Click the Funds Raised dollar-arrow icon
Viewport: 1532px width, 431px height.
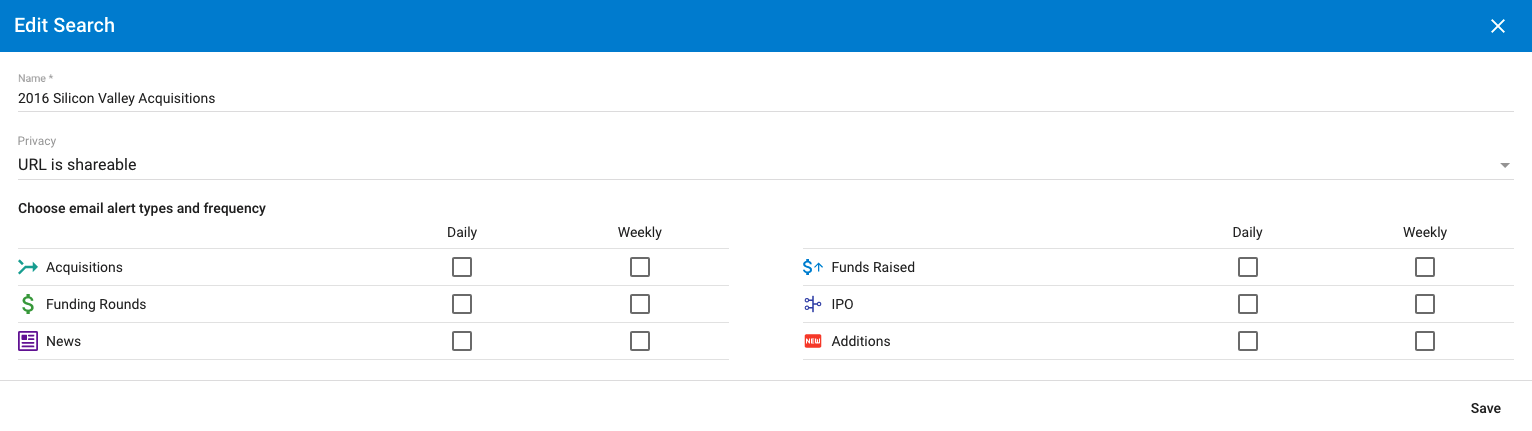pyautogui.click(x=813, y=267)
